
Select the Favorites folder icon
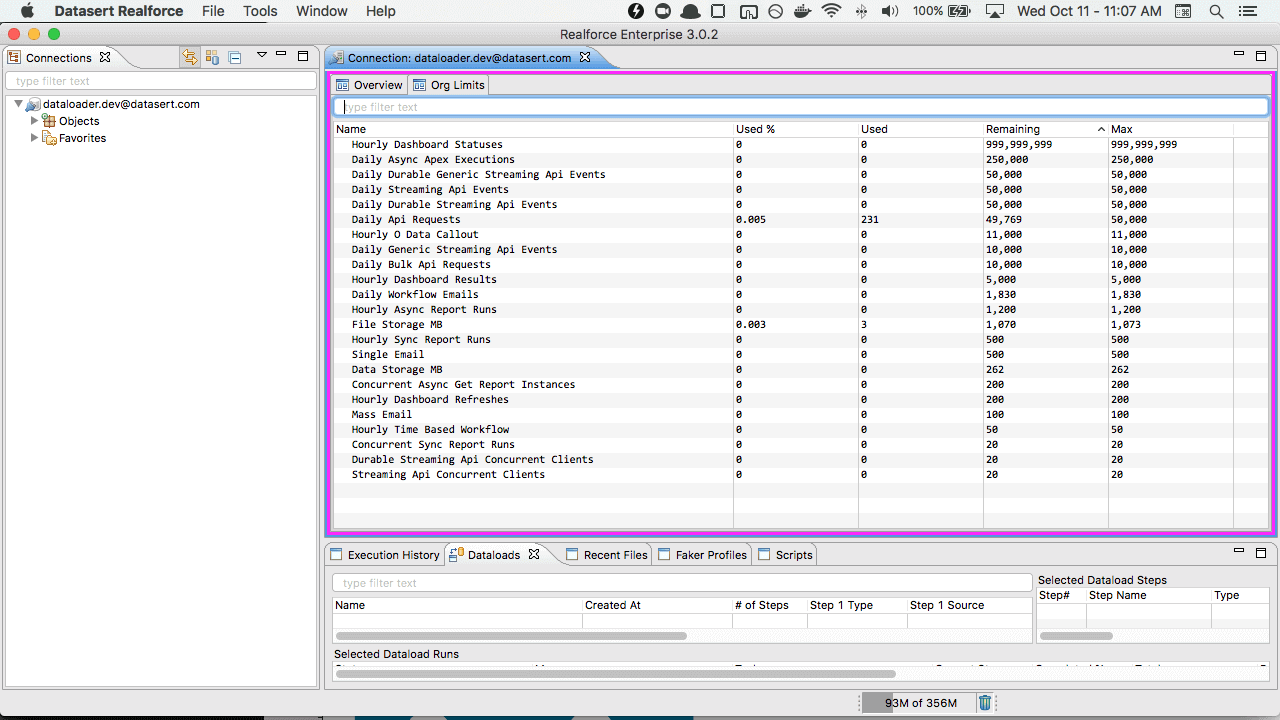coord(49,138)
